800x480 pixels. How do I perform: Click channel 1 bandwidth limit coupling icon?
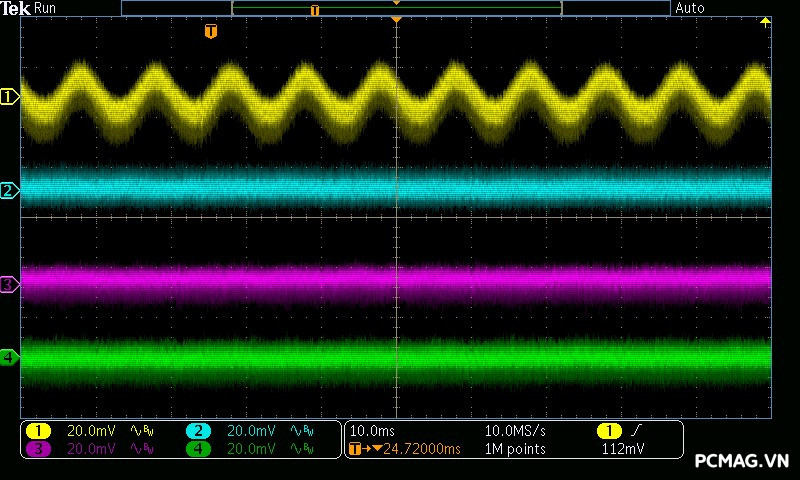[x=141, y=431]
